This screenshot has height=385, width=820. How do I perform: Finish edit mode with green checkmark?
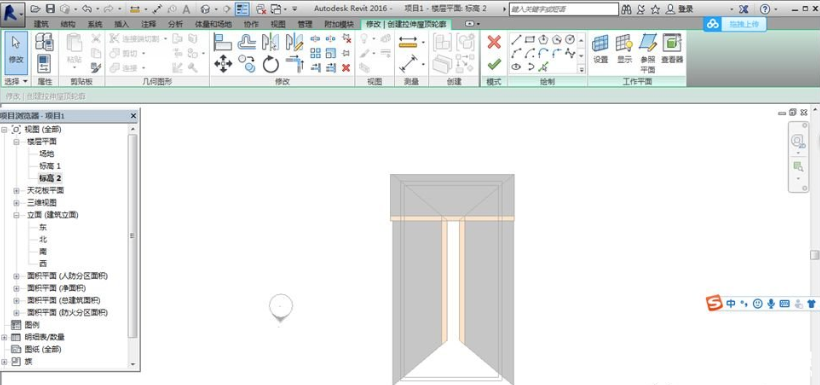pyautogui.click(x=494, y=64)
